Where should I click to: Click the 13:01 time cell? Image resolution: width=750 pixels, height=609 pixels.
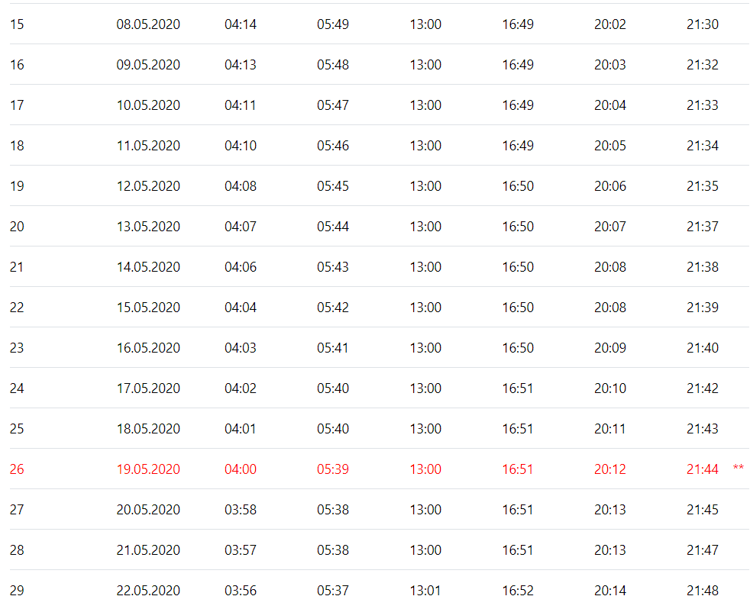tap(425, 590)
